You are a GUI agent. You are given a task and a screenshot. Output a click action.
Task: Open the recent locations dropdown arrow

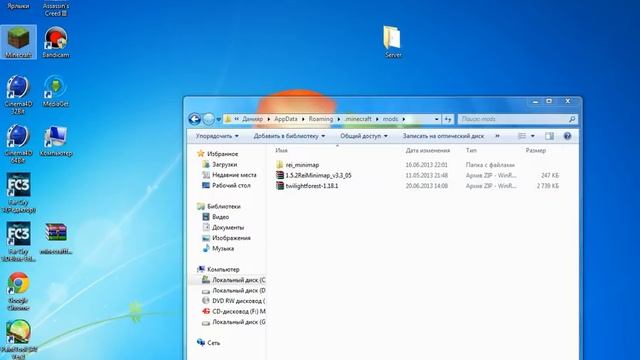click(x=219, y=119)
